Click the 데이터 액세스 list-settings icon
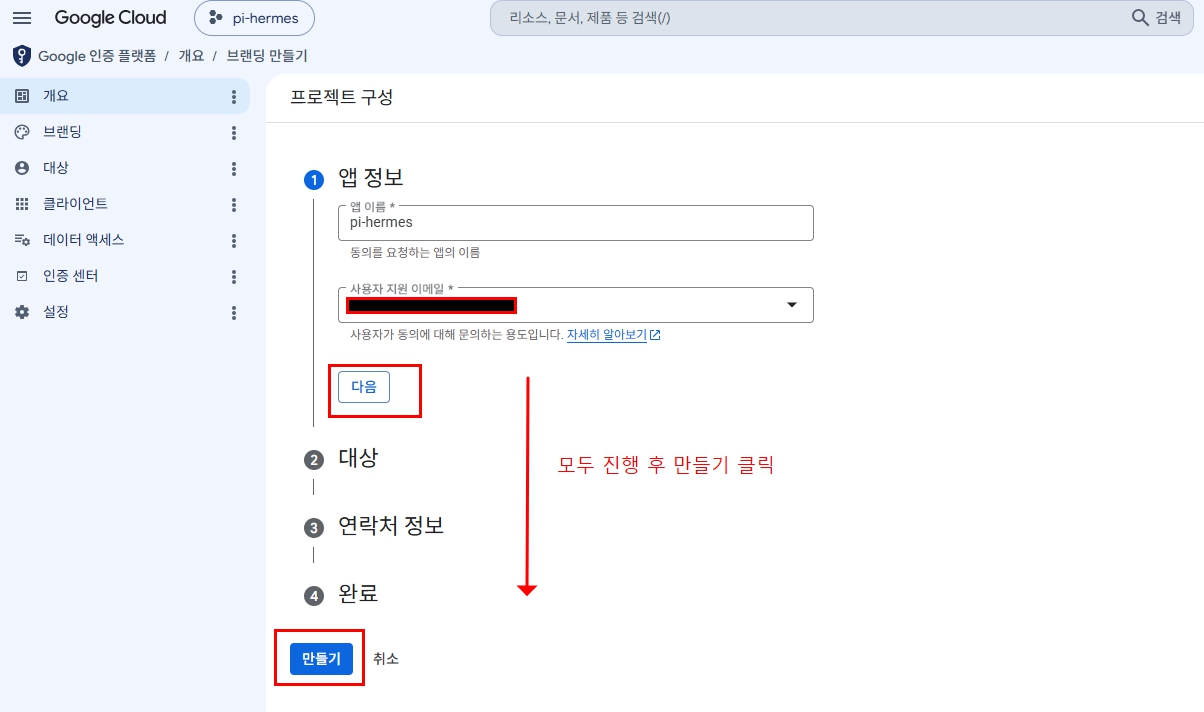 click(22, 240)
